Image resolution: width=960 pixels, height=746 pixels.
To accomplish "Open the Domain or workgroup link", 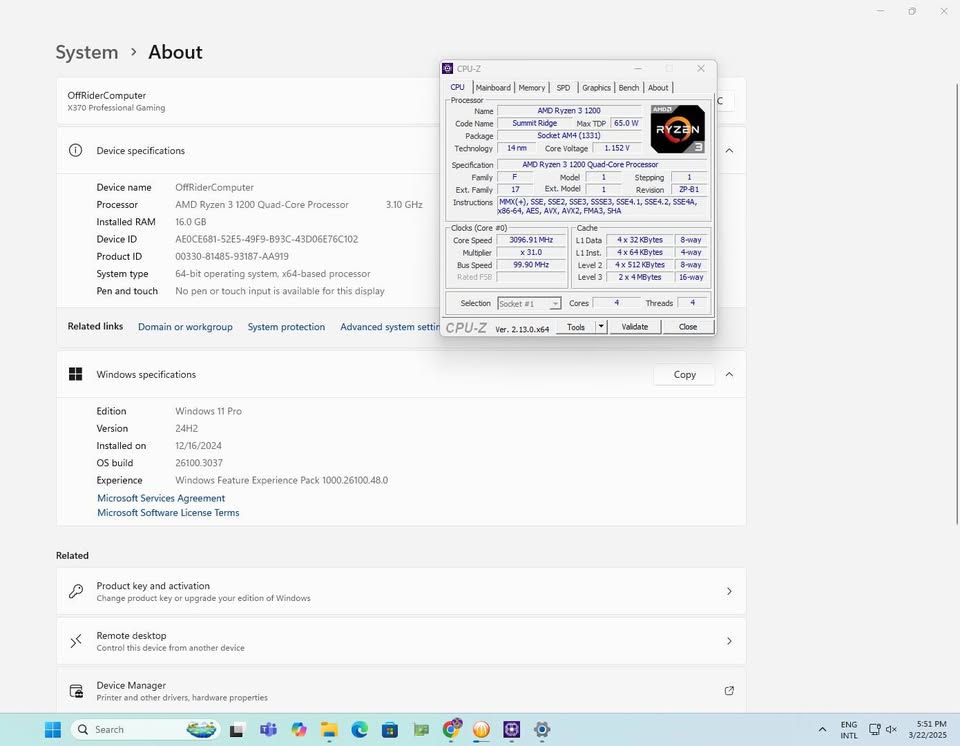I will point(185,327).
